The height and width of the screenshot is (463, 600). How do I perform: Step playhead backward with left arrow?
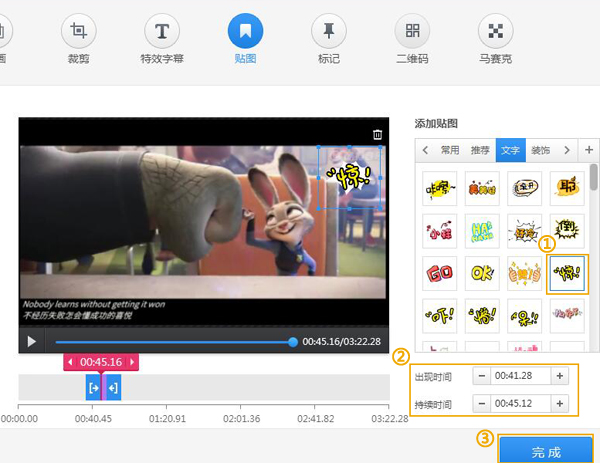click(70, 362)
